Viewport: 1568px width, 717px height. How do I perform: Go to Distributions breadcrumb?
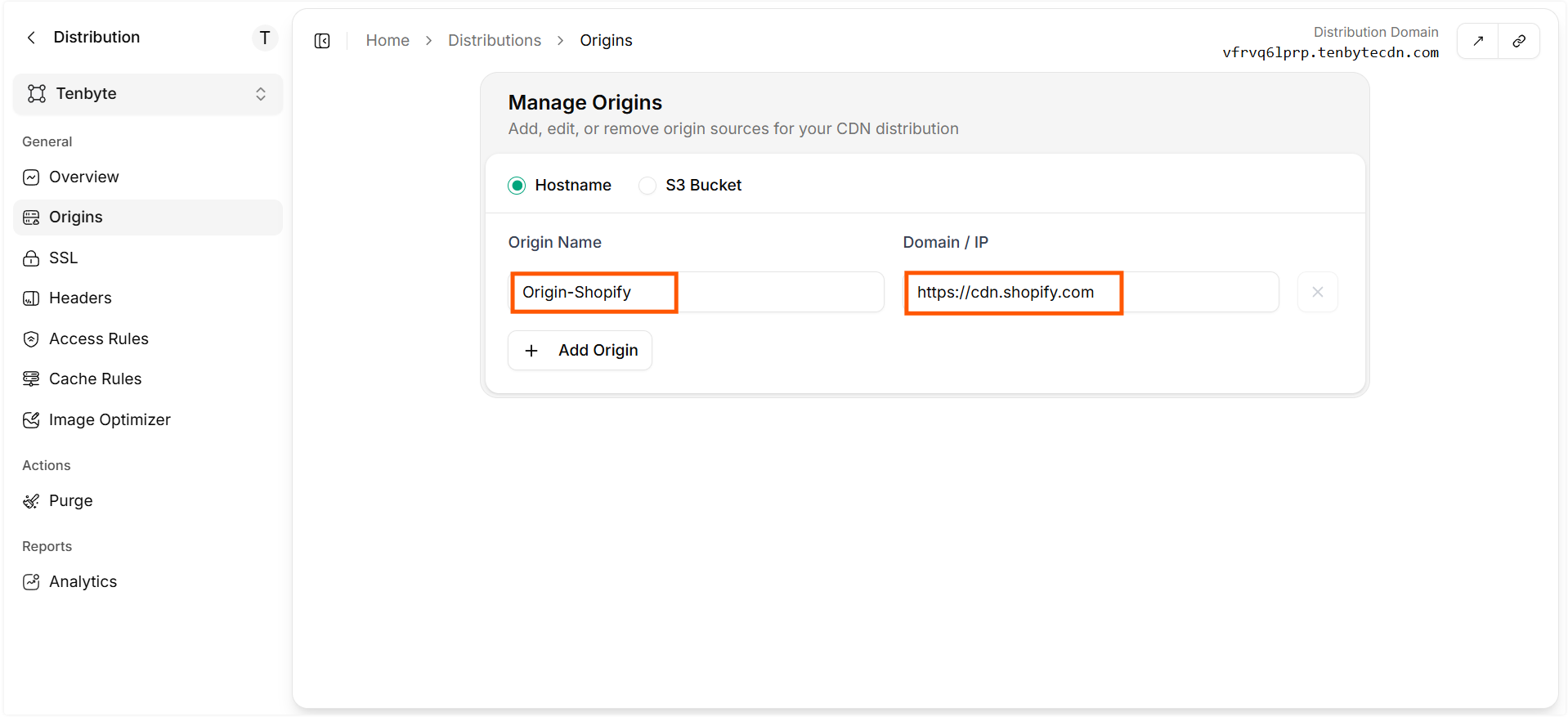tap(495, 41)
